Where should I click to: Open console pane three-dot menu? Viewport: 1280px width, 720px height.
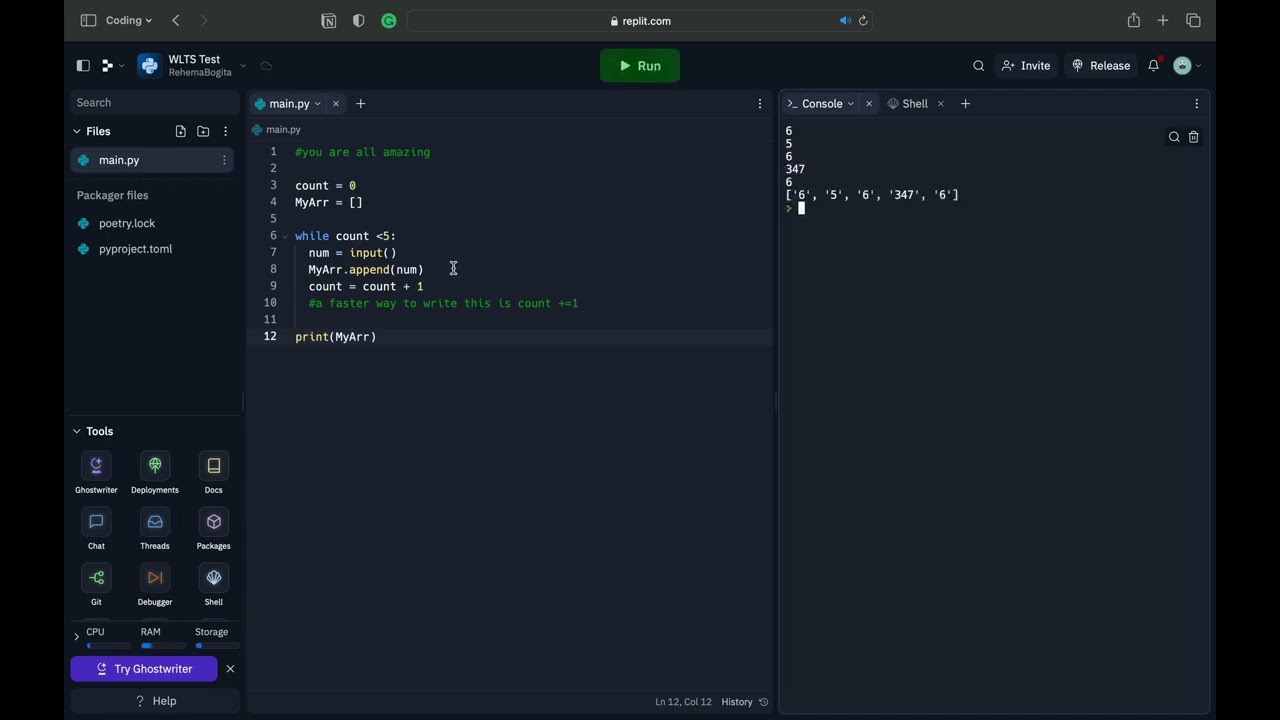coord(1197,104)
